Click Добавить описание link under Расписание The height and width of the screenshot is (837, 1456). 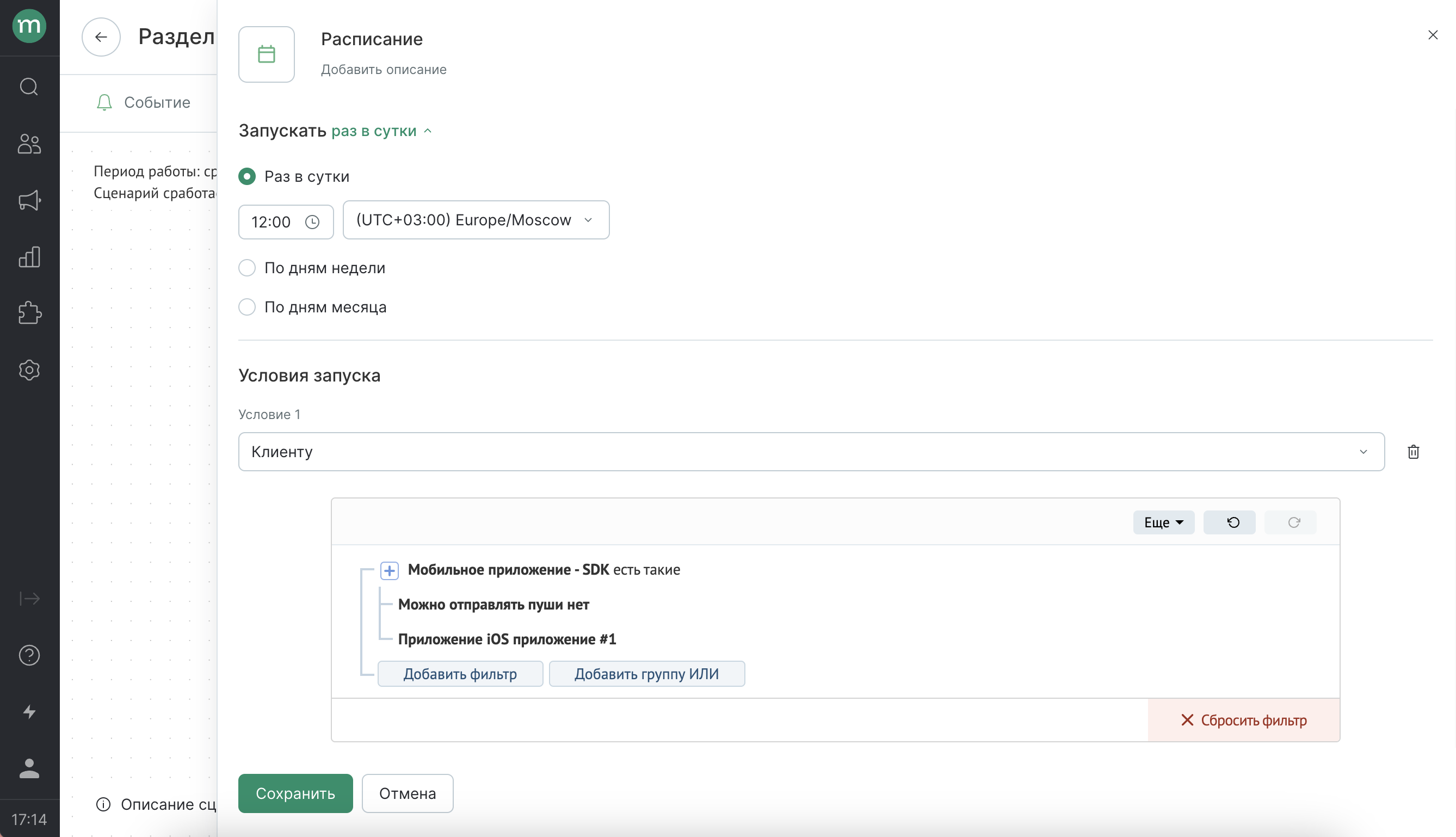(384, 70)
